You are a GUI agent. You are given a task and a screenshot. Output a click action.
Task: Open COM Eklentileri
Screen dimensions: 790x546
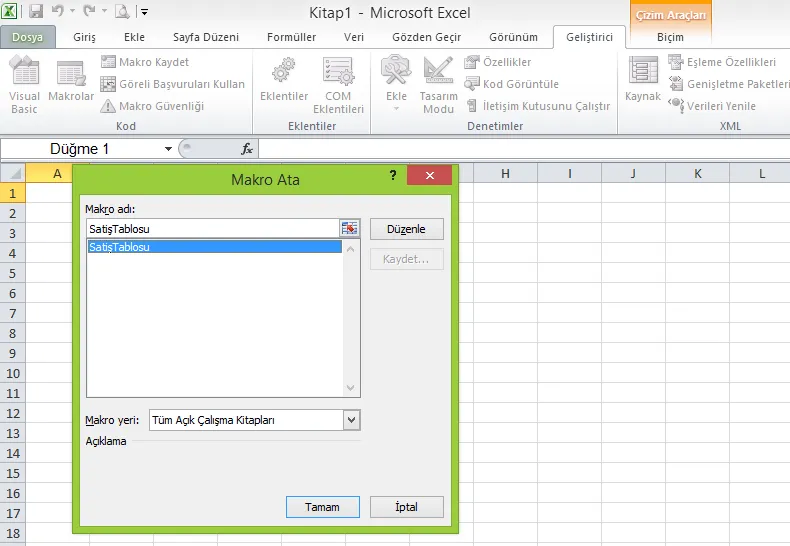(338, 72)
